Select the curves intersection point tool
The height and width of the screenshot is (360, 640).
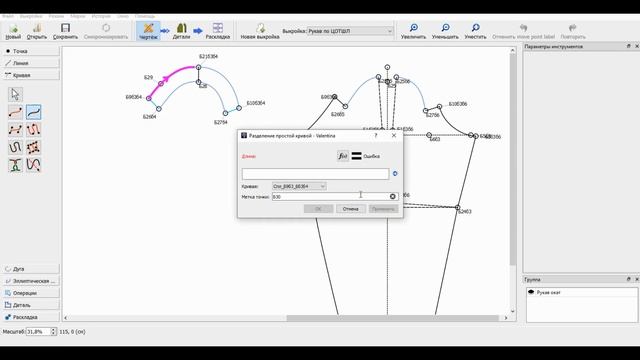click(x=15, y=165)
